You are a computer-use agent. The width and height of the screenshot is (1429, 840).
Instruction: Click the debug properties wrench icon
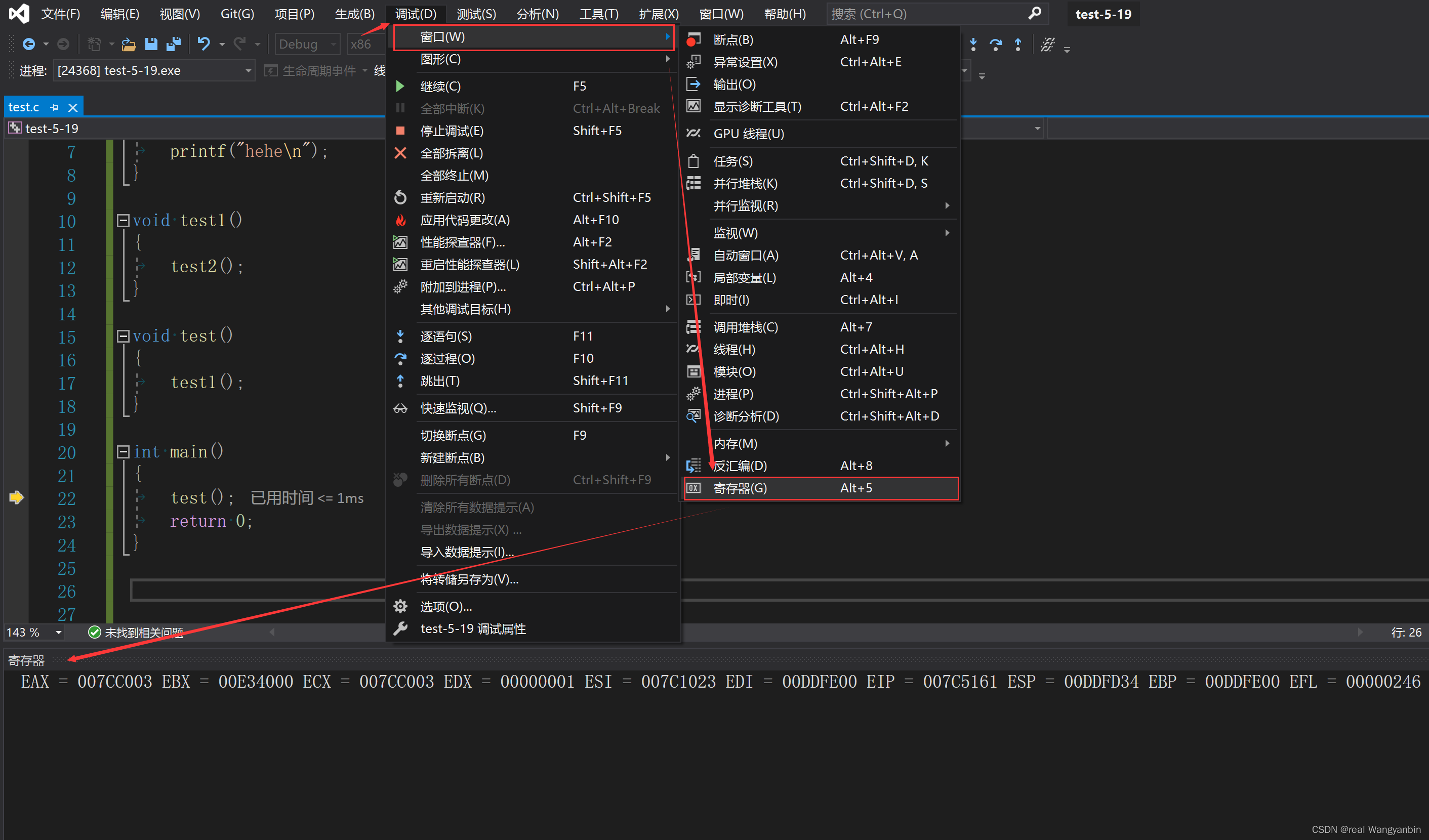(400, 628)
